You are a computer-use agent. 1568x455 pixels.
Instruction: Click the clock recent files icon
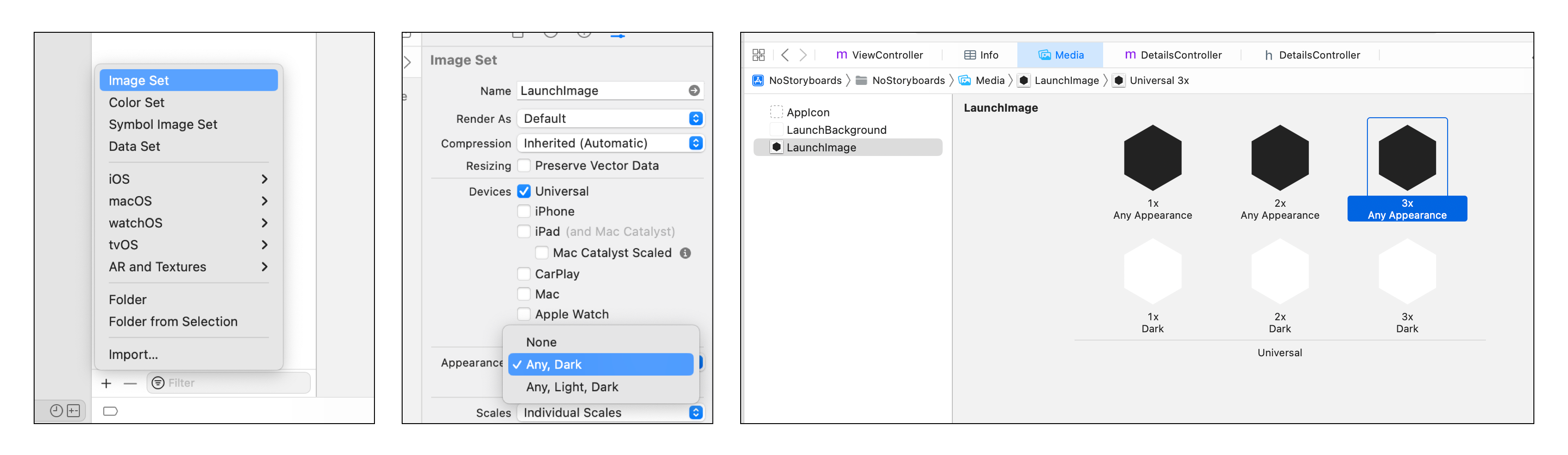(56, 411)
